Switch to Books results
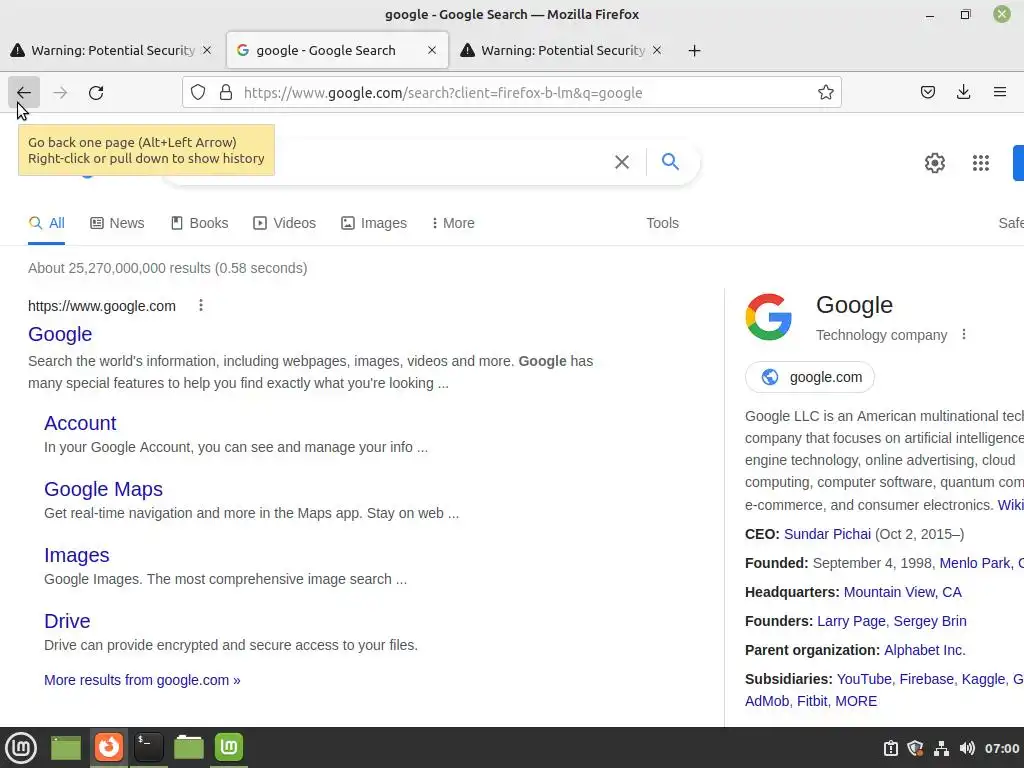Image resolution: width=1024 pixels, height=768 pixels. 199,223
